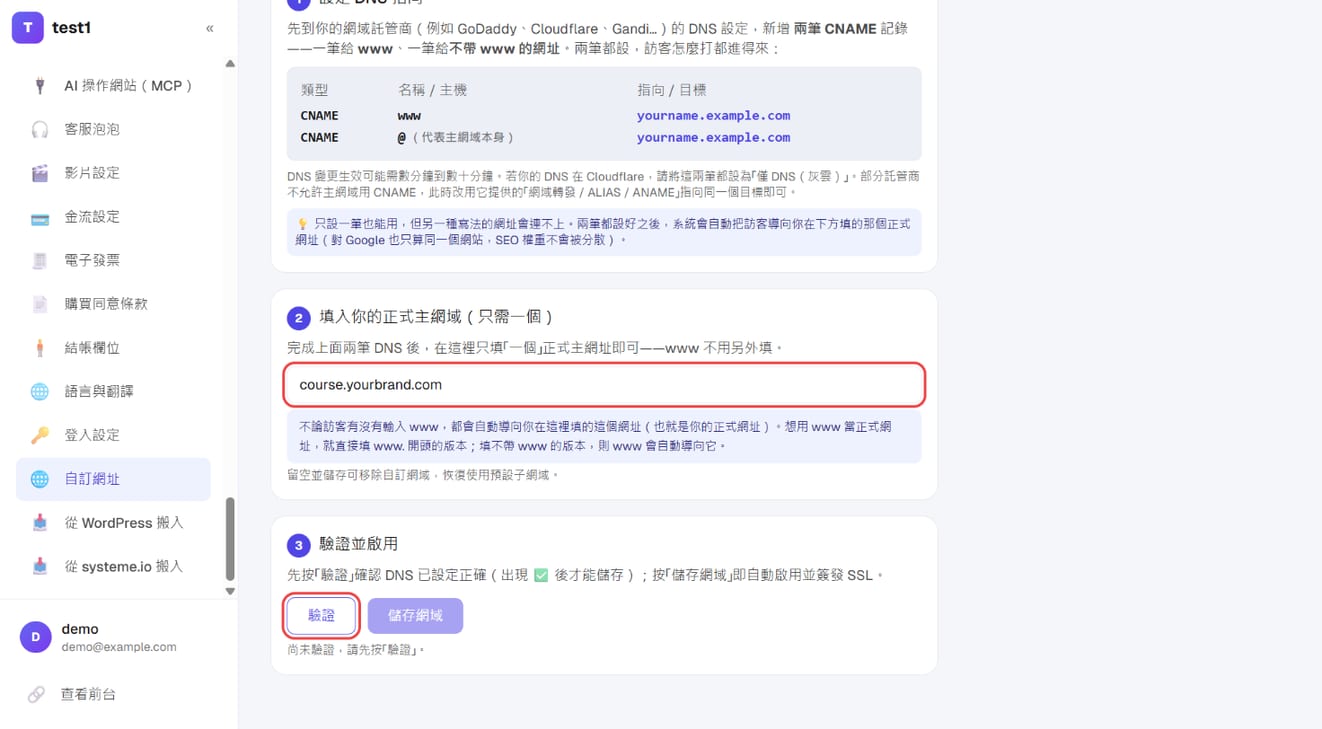Open 查看前台 link
The height and width of the screenshot is (729, 1322).
(x=88, y=694)
